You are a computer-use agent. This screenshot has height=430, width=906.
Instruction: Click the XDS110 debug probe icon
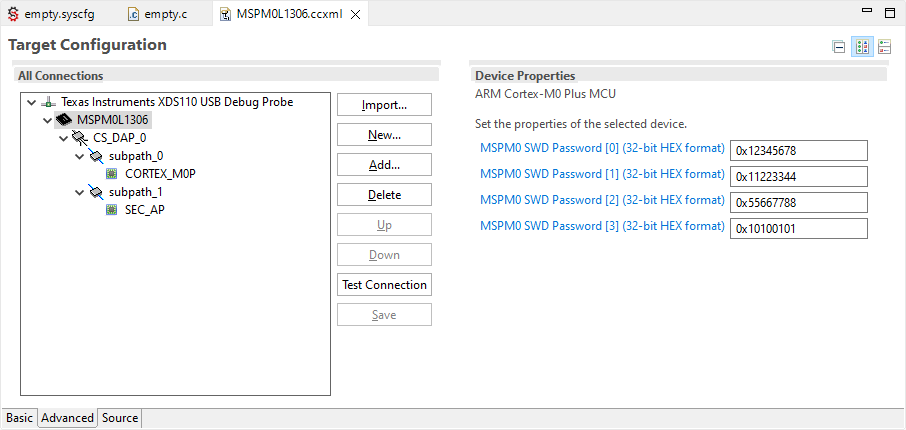48,102
